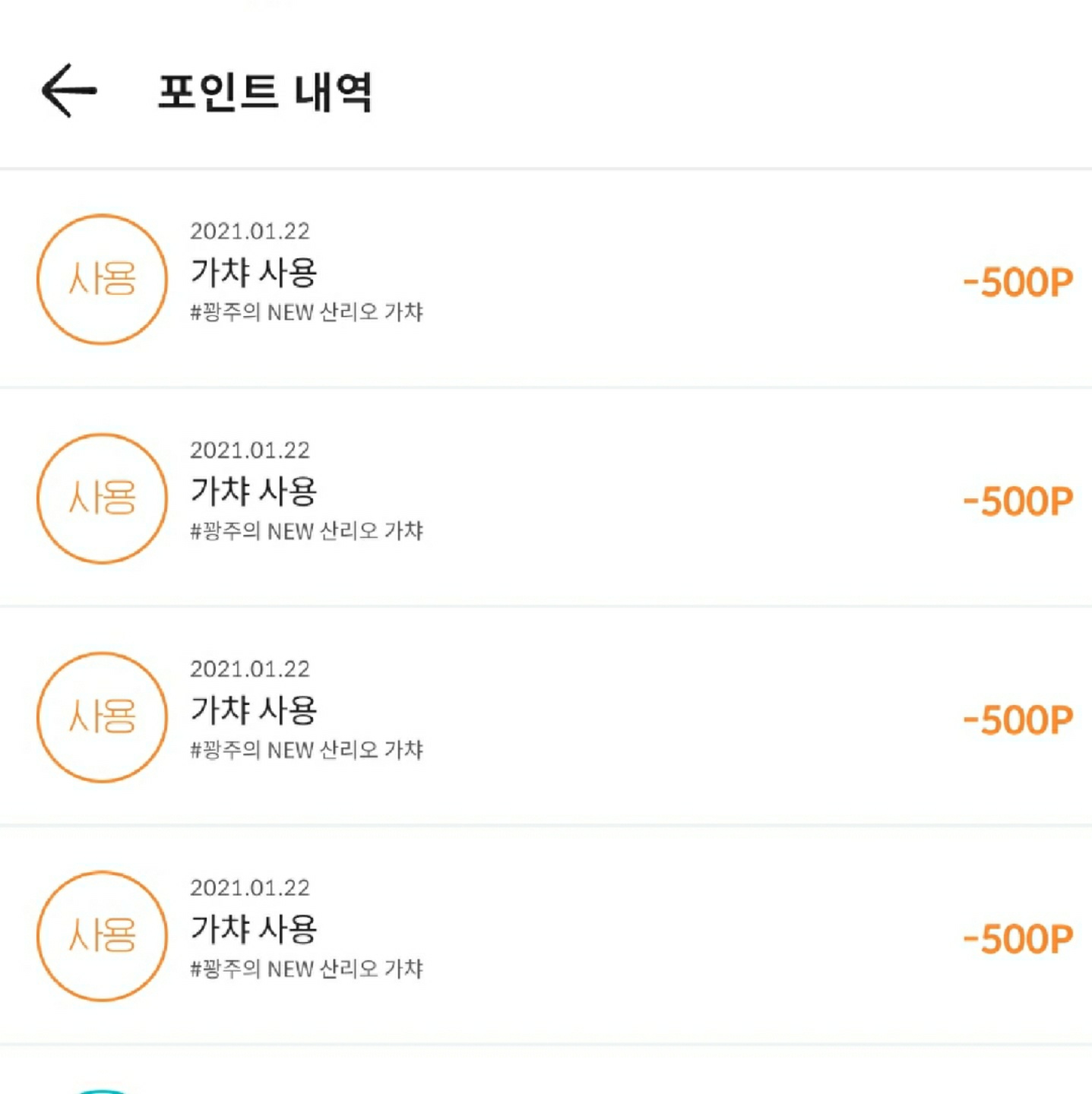The image size is (1092, 1094).
Task: Tap third entry's #꽝주의 NEW 산리오 가챠 tag
Action: 306,750
